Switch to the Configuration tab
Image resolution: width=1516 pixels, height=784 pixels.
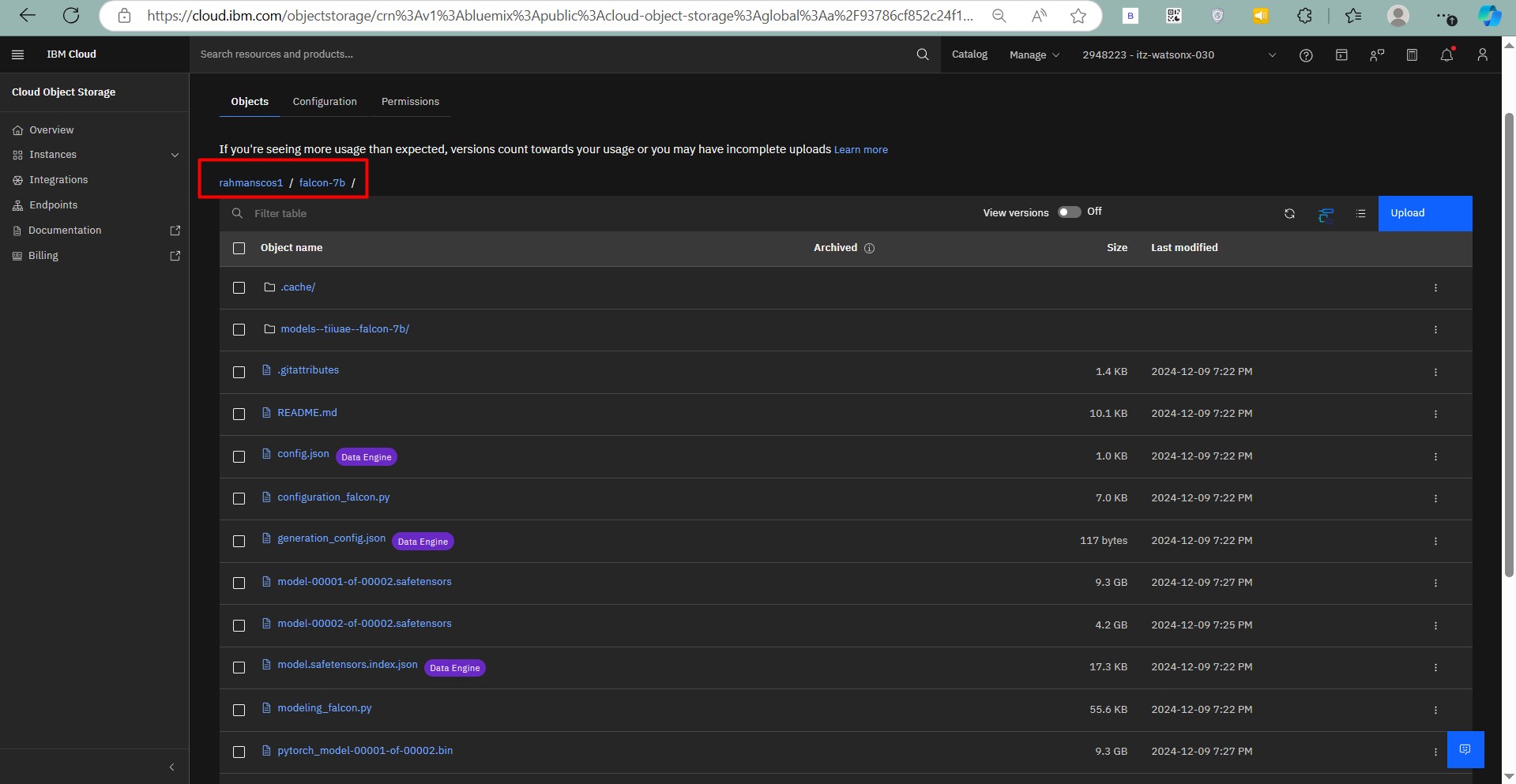(x=325, y=102)
